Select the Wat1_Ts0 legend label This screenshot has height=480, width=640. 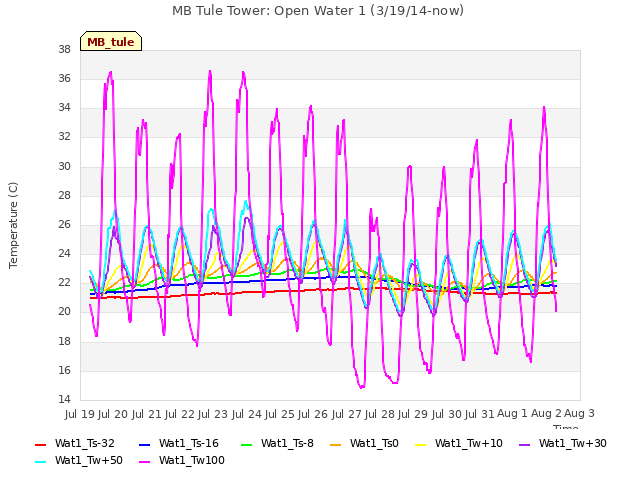pyautogui.click(x=374, y=443)
